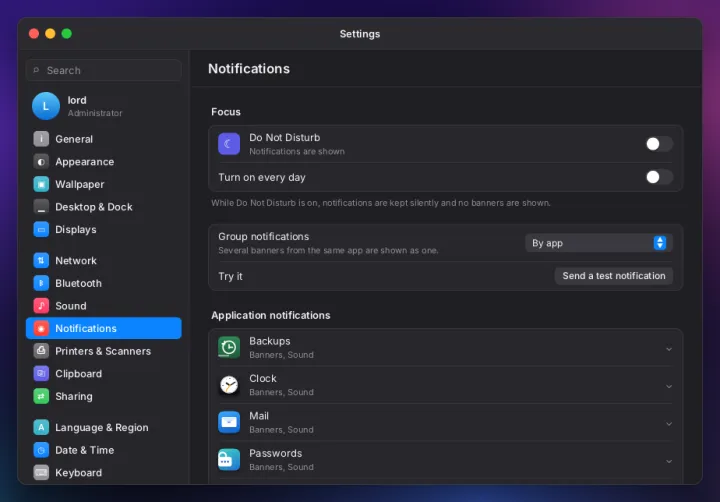Click the Sound sidebar icon
The image size is (720, 502).
(x=41, y=305)
